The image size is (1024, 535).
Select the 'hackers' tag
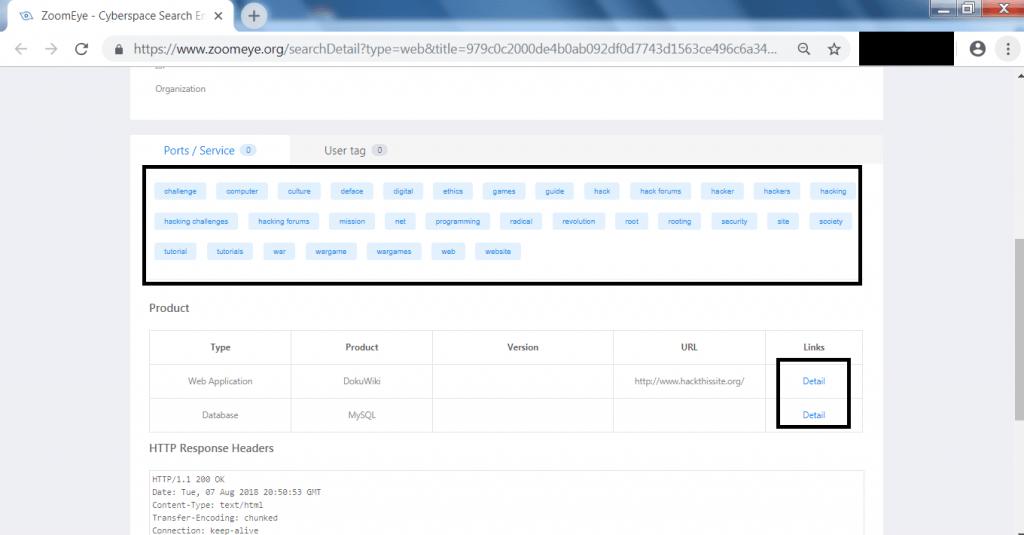pyautogui.click(x=776, y=191)
